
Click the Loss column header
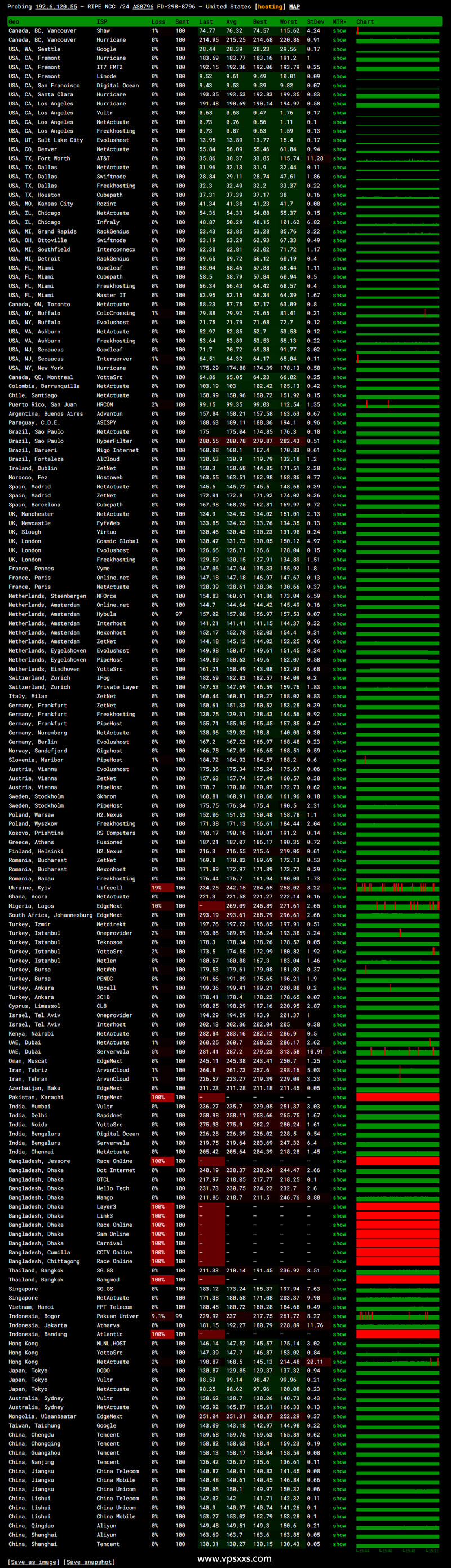tap(158, 21)
